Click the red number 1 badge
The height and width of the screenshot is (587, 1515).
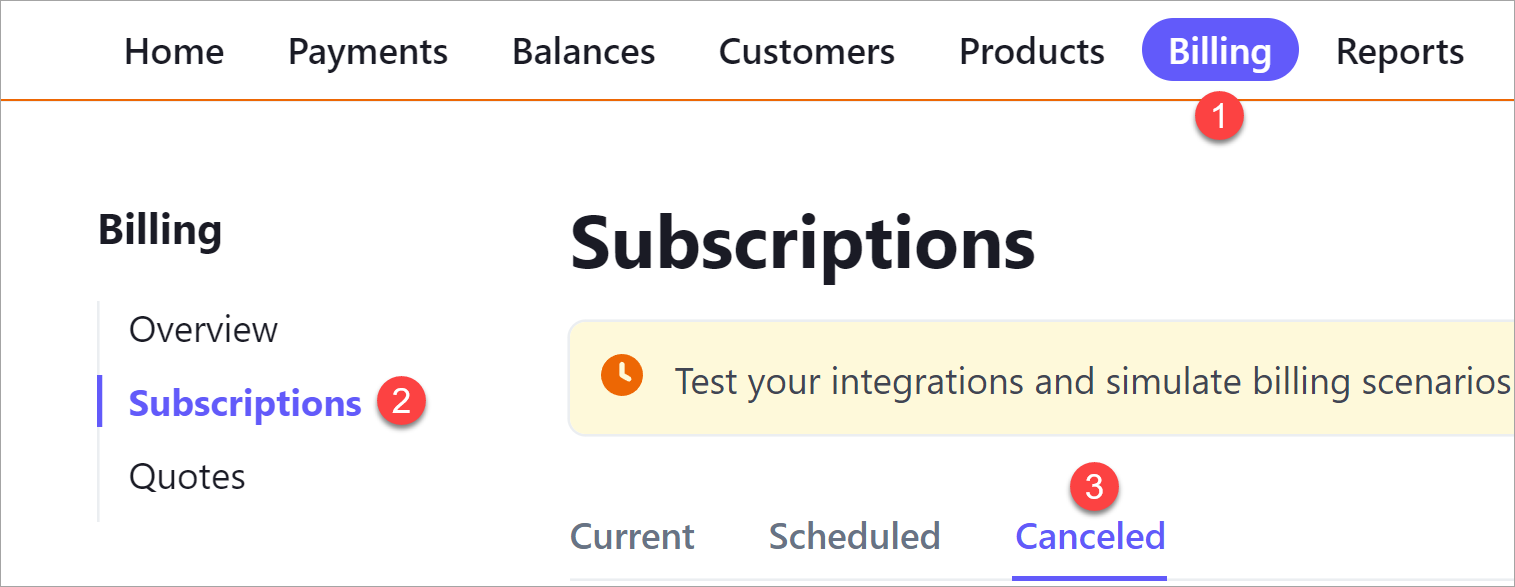click(1219, 116)
